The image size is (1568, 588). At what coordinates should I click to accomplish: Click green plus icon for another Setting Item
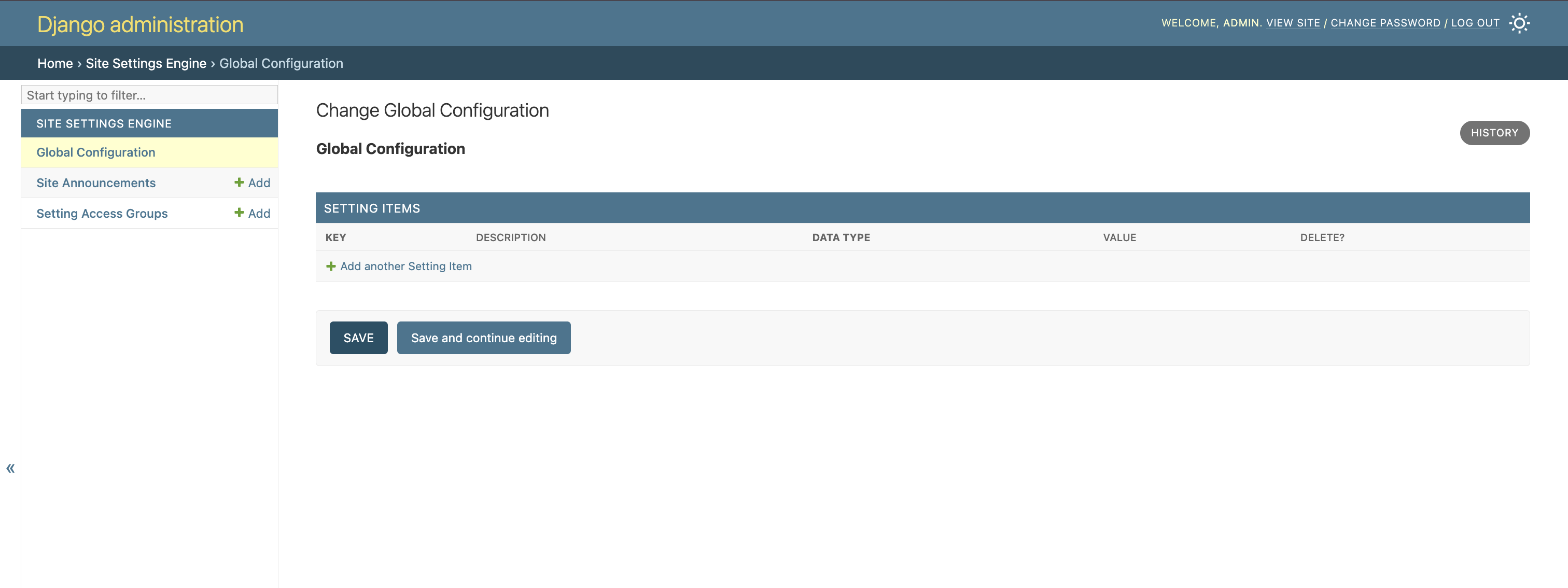pos(331,266)
